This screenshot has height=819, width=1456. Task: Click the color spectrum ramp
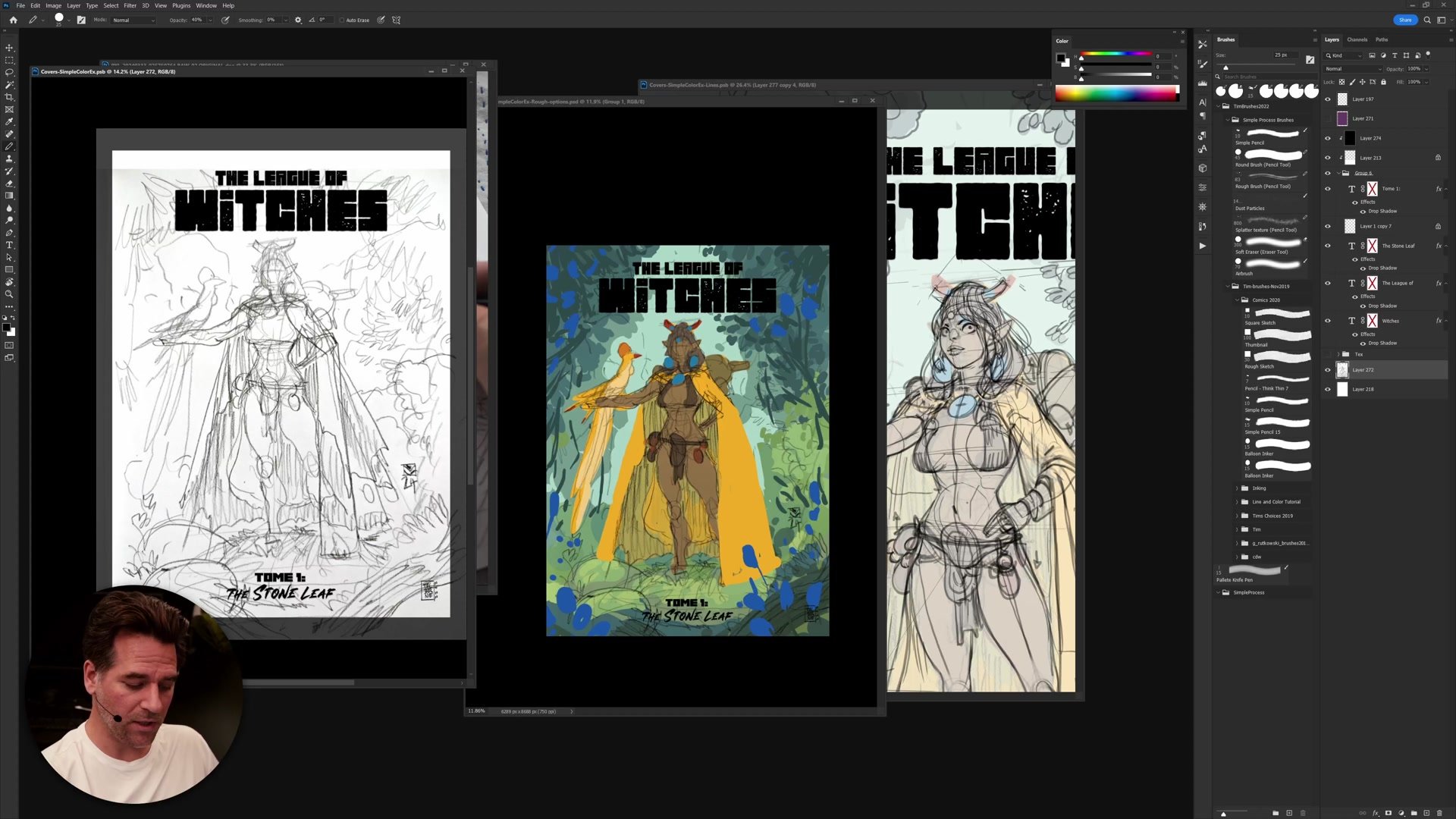click(x=1116, y=93)
